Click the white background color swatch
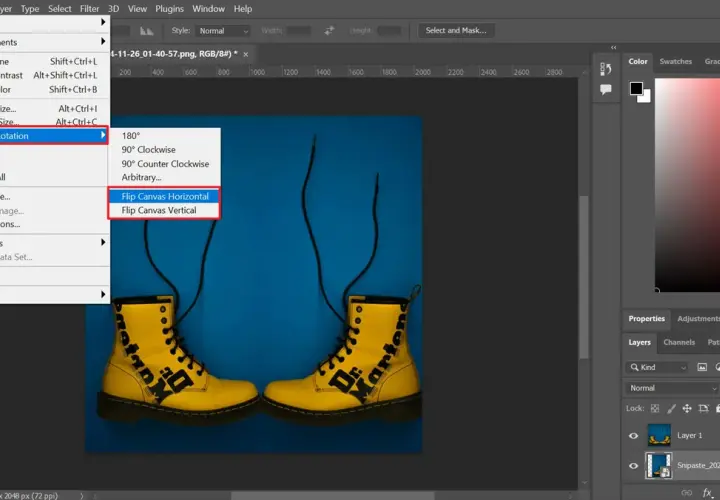Image resolution: width=720 pixels, height=500 pixels. tap(646, 98)
